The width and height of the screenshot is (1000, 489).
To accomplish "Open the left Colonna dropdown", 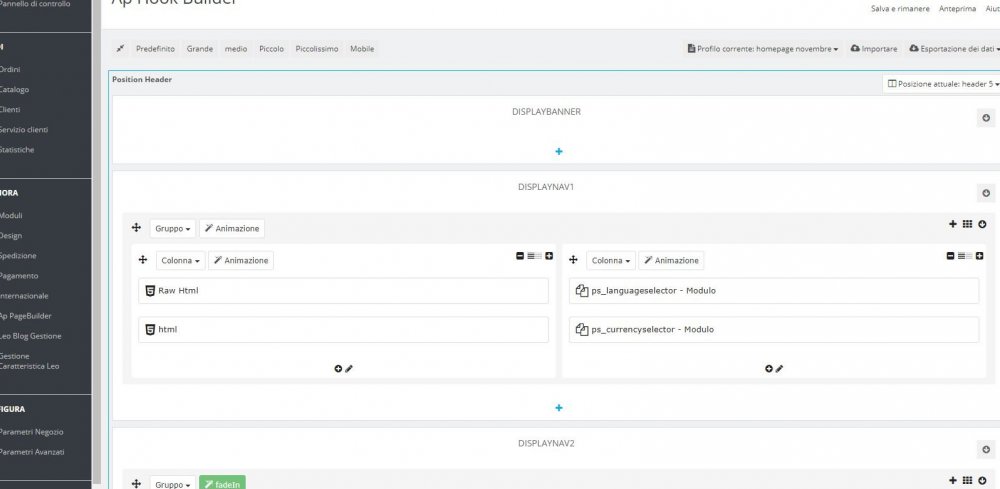I will pyautogui.click(x=180, y=260).
